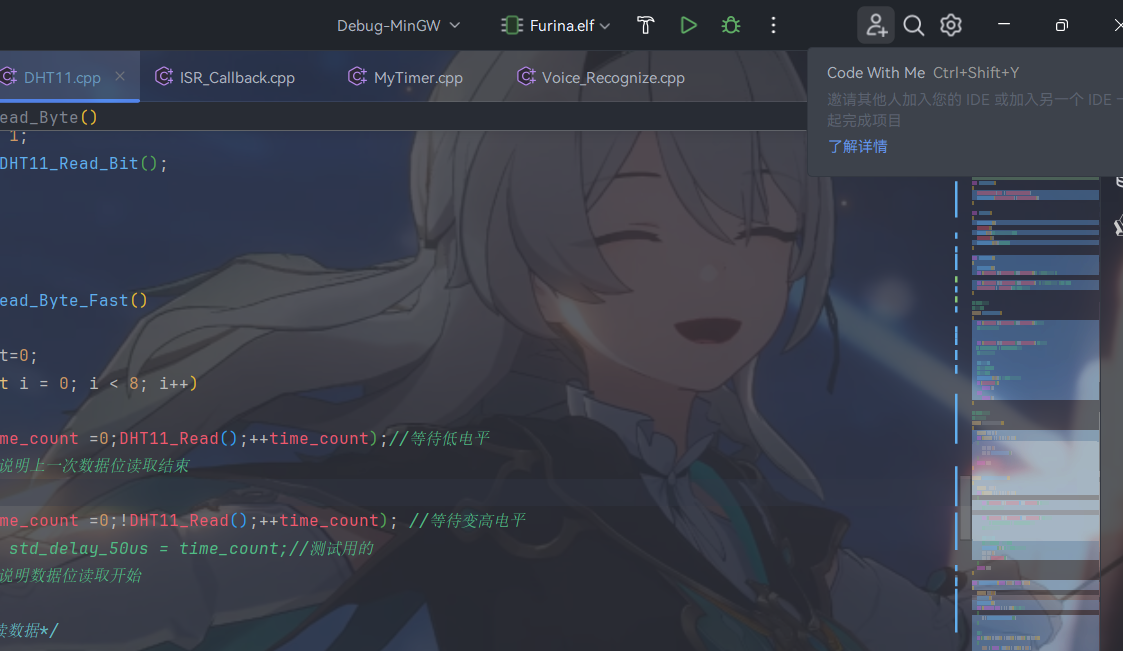Open Search Everywhere magnifier icon
Image resolution: width=1123 pixels, height=651 pixels.
point(913,26)
